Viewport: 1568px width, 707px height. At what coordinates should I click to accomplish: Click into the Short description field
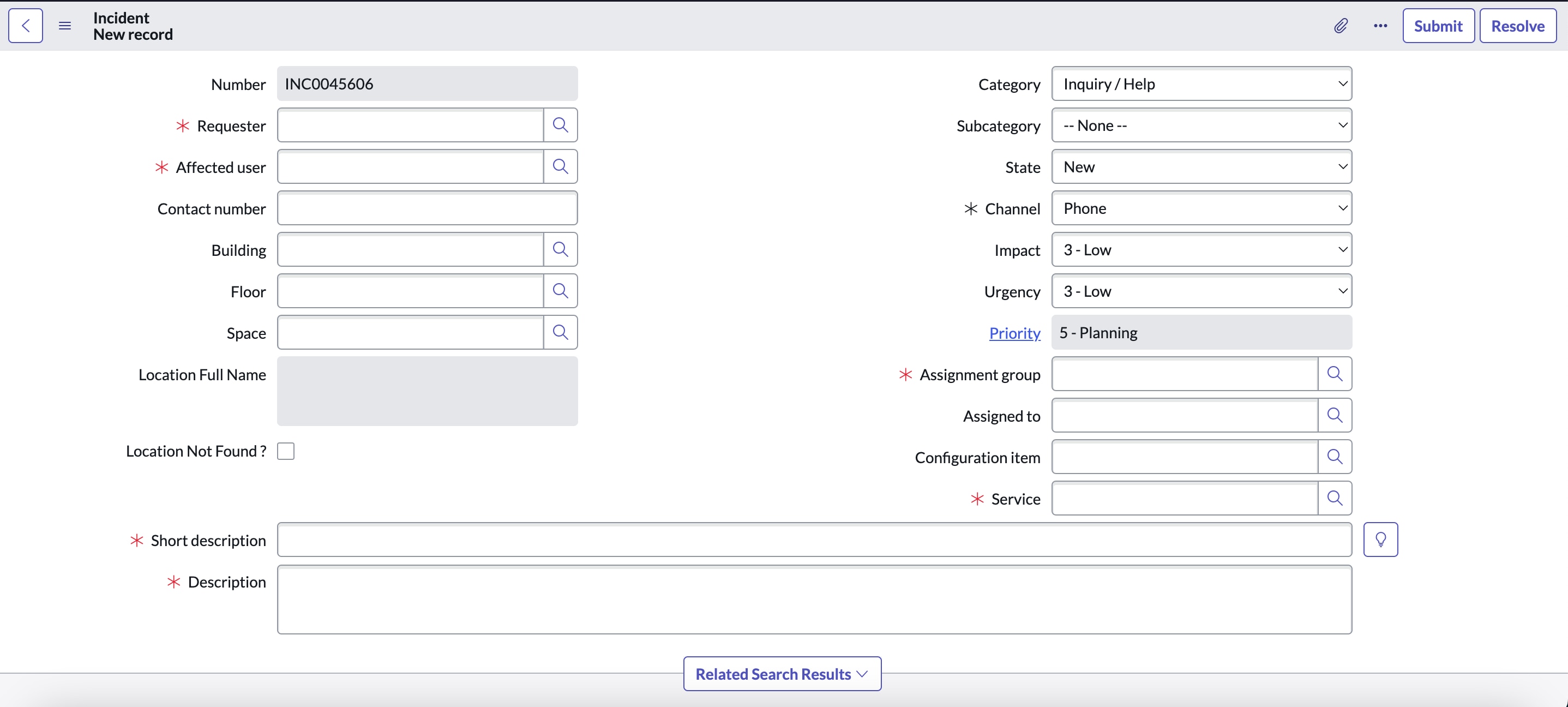814,540
